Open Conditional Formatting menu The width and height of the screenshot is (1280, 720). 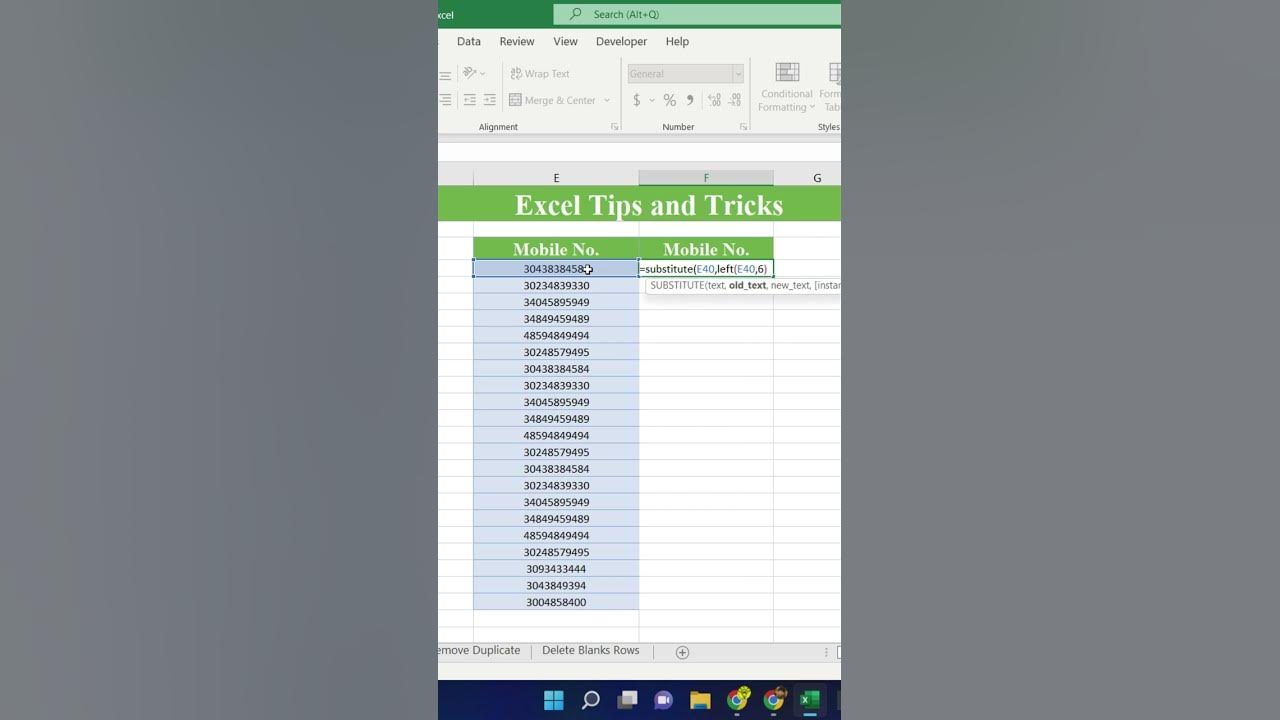tap(787, 88)
